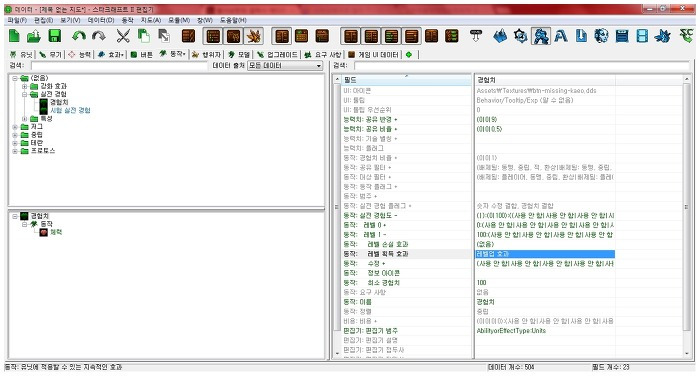Focus the left 검색 search field
The width and height of the screenshot is (700, 376).
[x=119, y=66]
